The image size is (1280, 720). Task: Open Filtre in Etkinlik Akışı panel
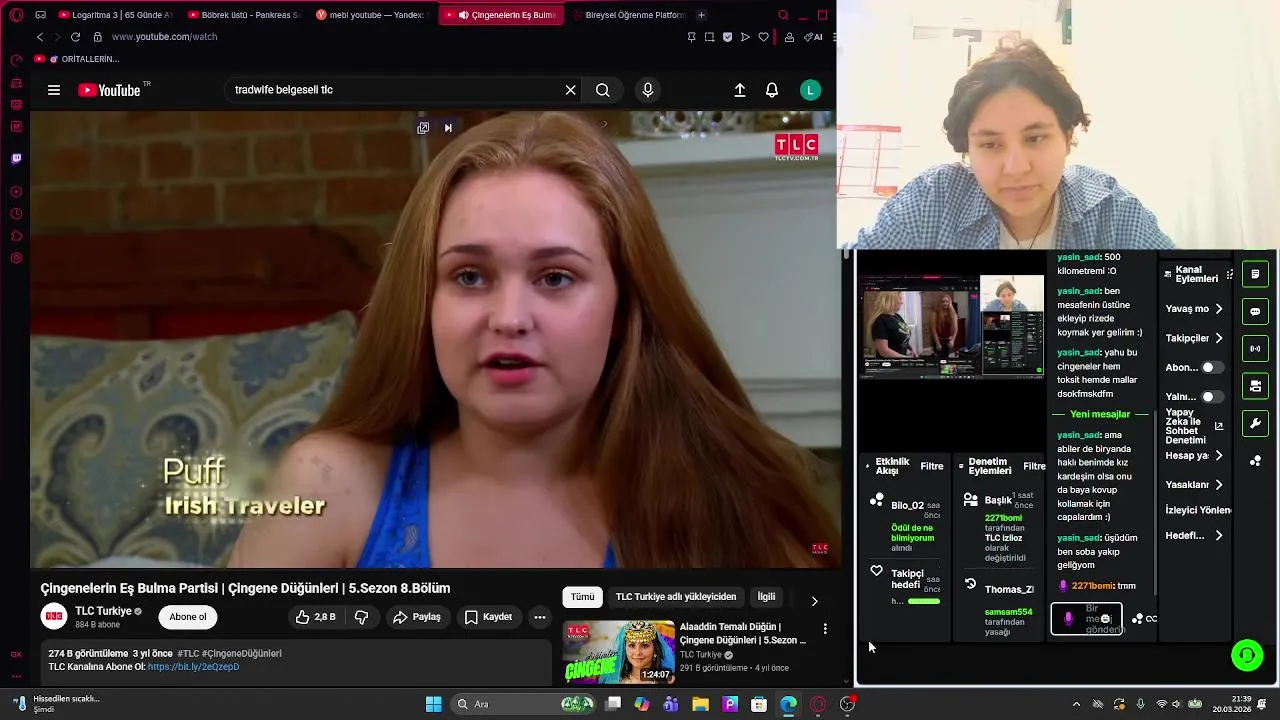tap(932, 466)
